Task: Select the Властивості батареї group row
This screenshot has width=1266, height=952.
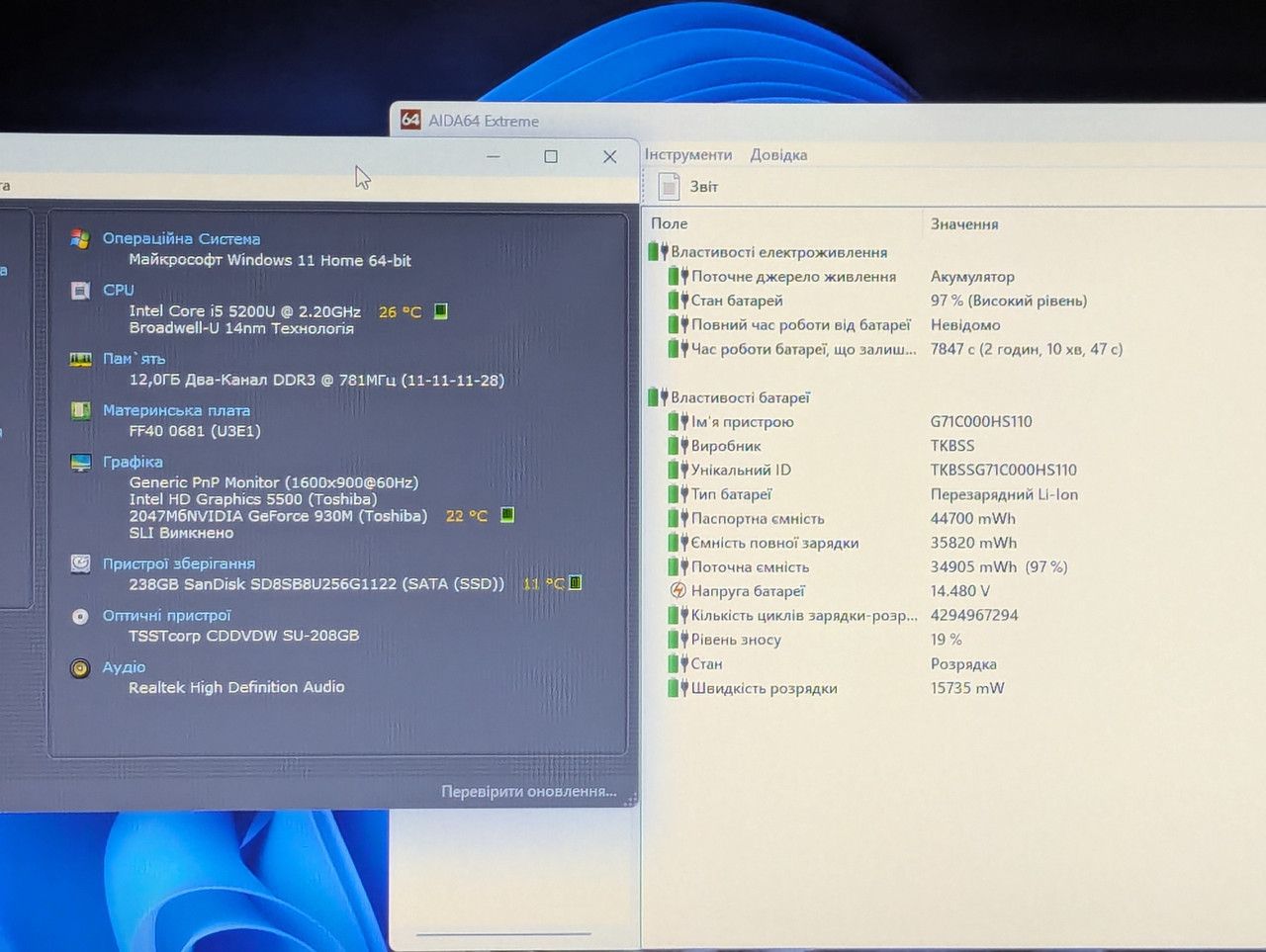Action: tap(740, 397)
